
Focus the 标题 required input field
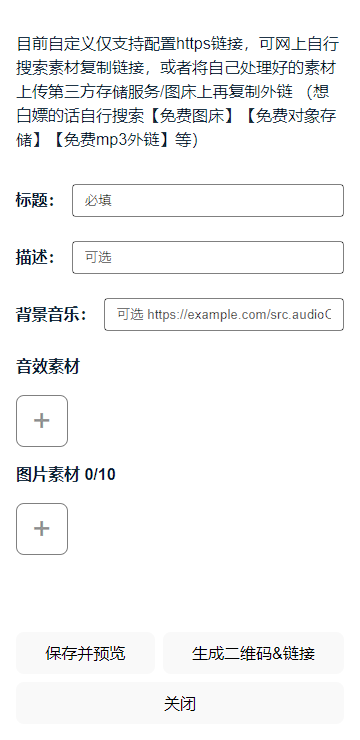[x=208, y=201]
